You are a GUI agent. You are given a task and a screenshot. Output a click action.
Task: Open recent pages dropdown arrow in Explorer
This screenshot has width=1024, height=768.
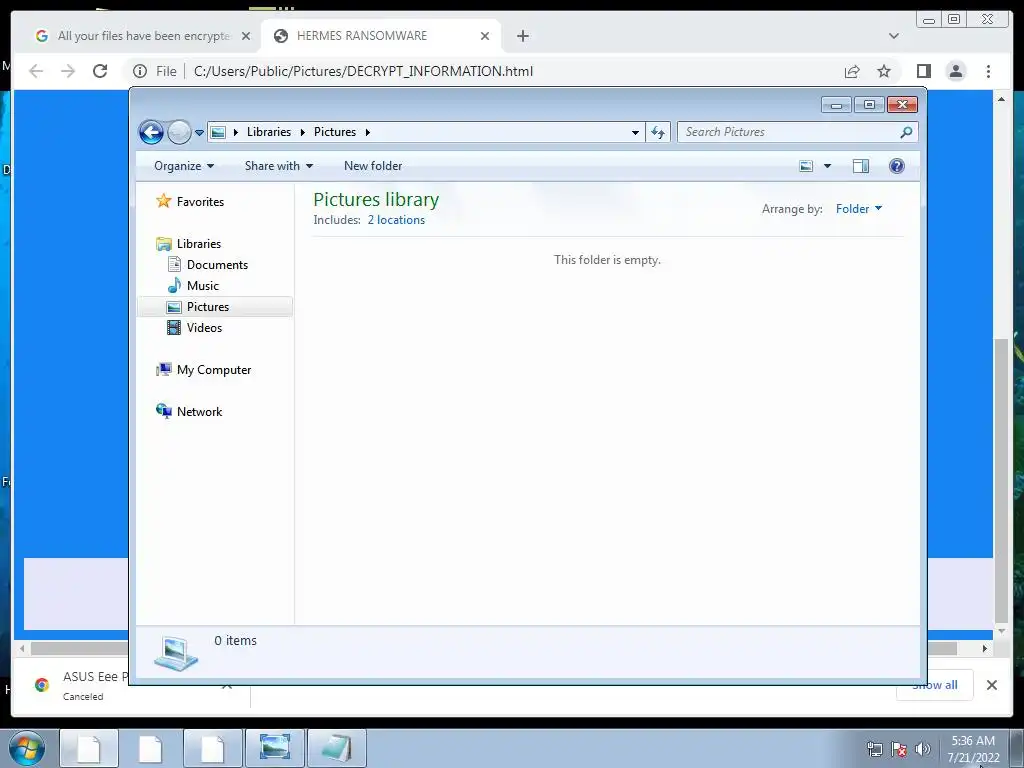pos(199,133)
